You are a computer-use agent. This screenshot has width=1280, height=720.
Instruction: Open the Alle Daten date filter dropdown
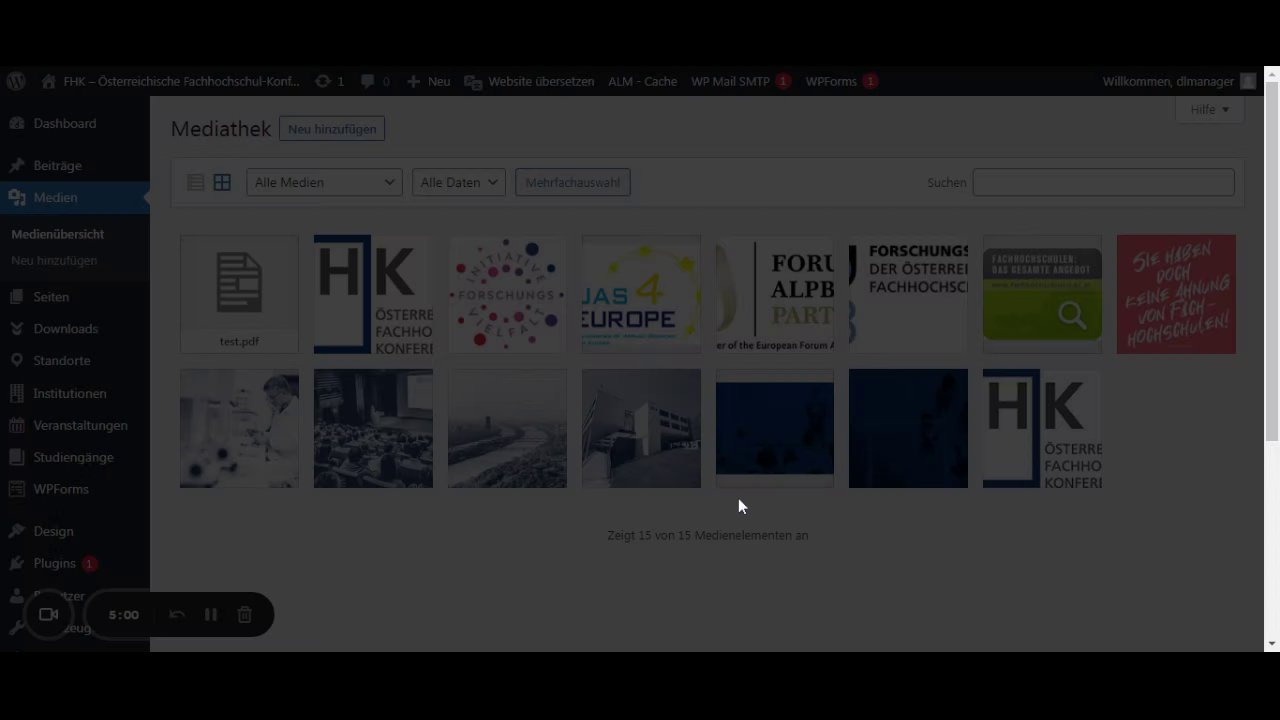click(x=459, y=182)
